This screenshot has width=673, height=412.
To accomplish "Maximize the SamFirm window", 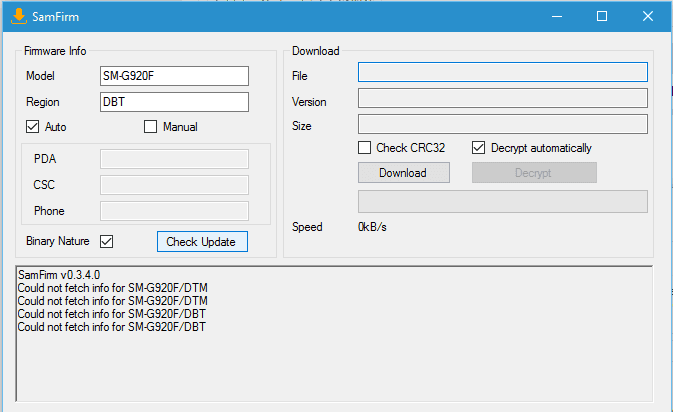I will coord(602,16).
